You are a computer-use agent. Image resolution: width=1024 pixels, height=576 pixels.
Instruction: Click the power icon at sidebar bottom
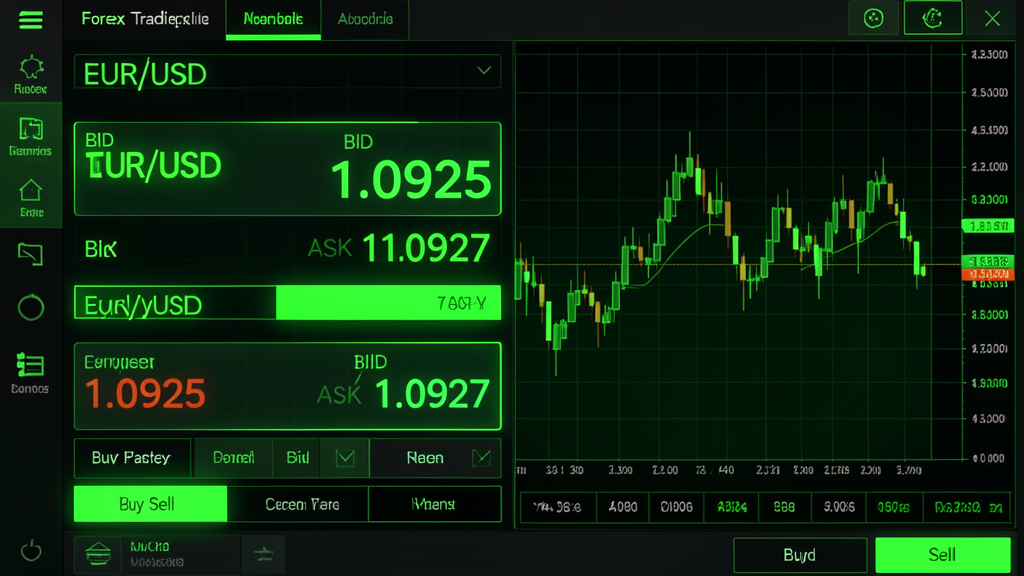(31, 551)
